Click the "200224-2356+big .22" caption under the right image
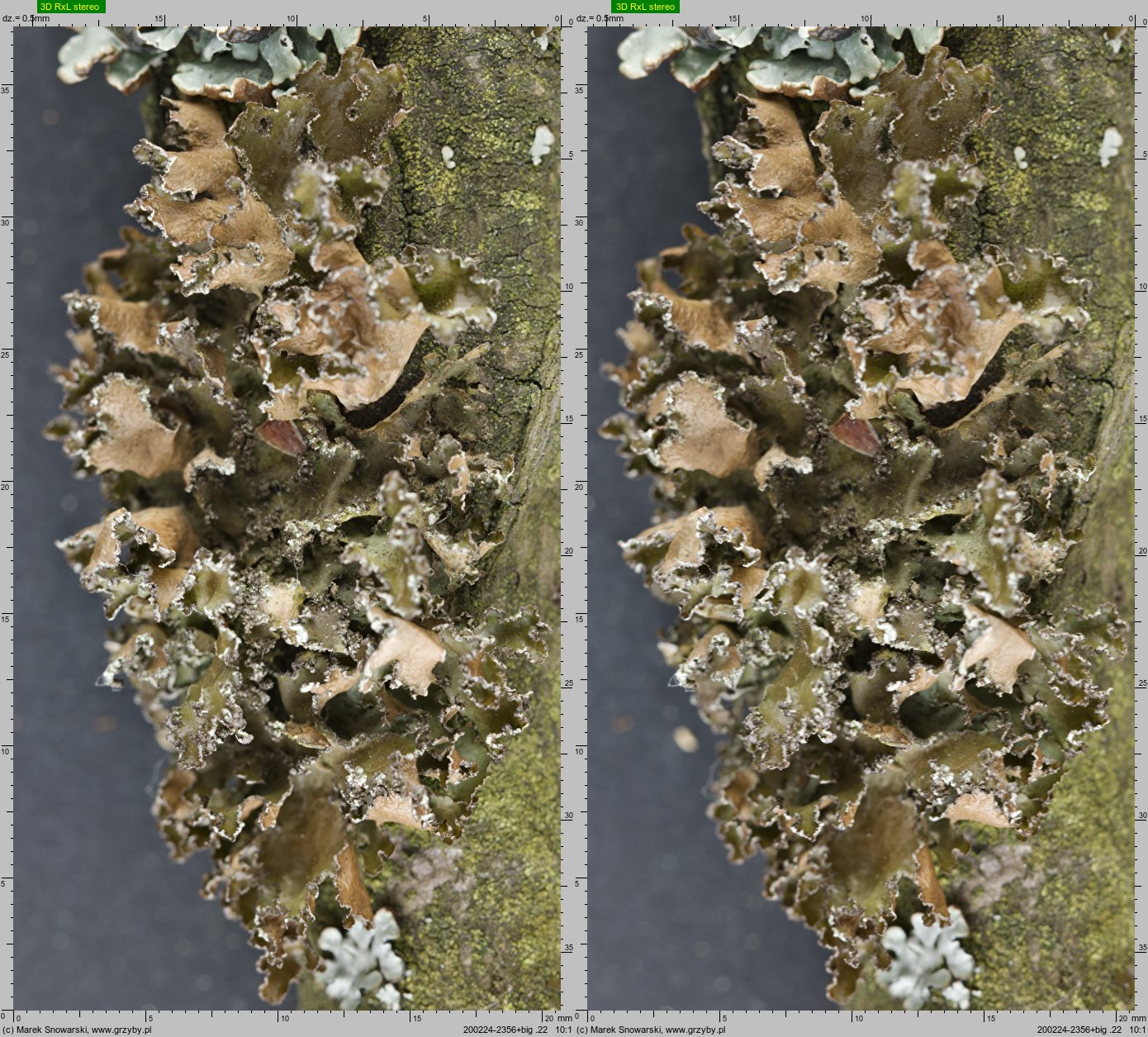 pos(1079,1030)
